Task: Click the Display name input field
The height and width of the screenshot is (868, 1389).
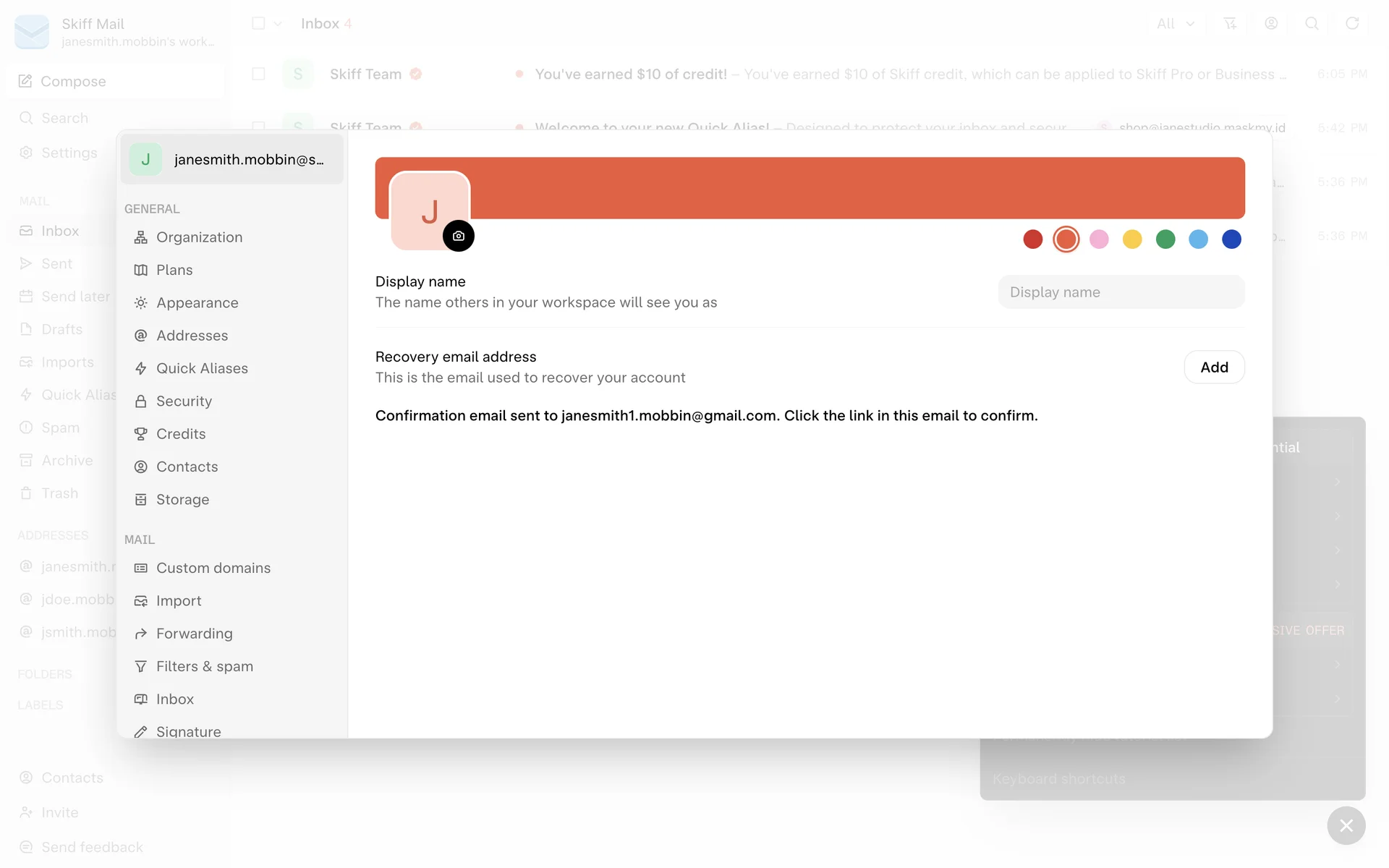Action: click(1121, 292)
